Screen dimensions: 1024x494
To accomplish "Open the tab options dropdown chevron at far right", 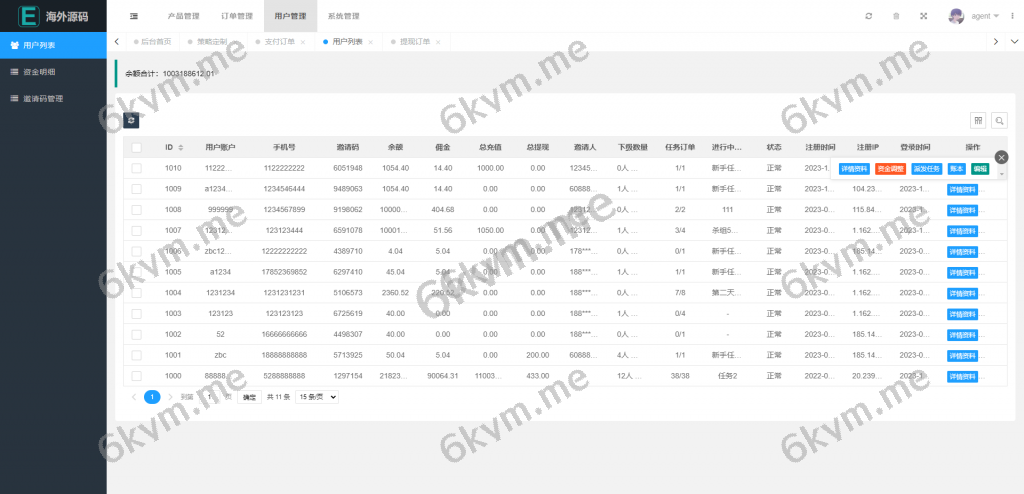I will [1014, 42].
